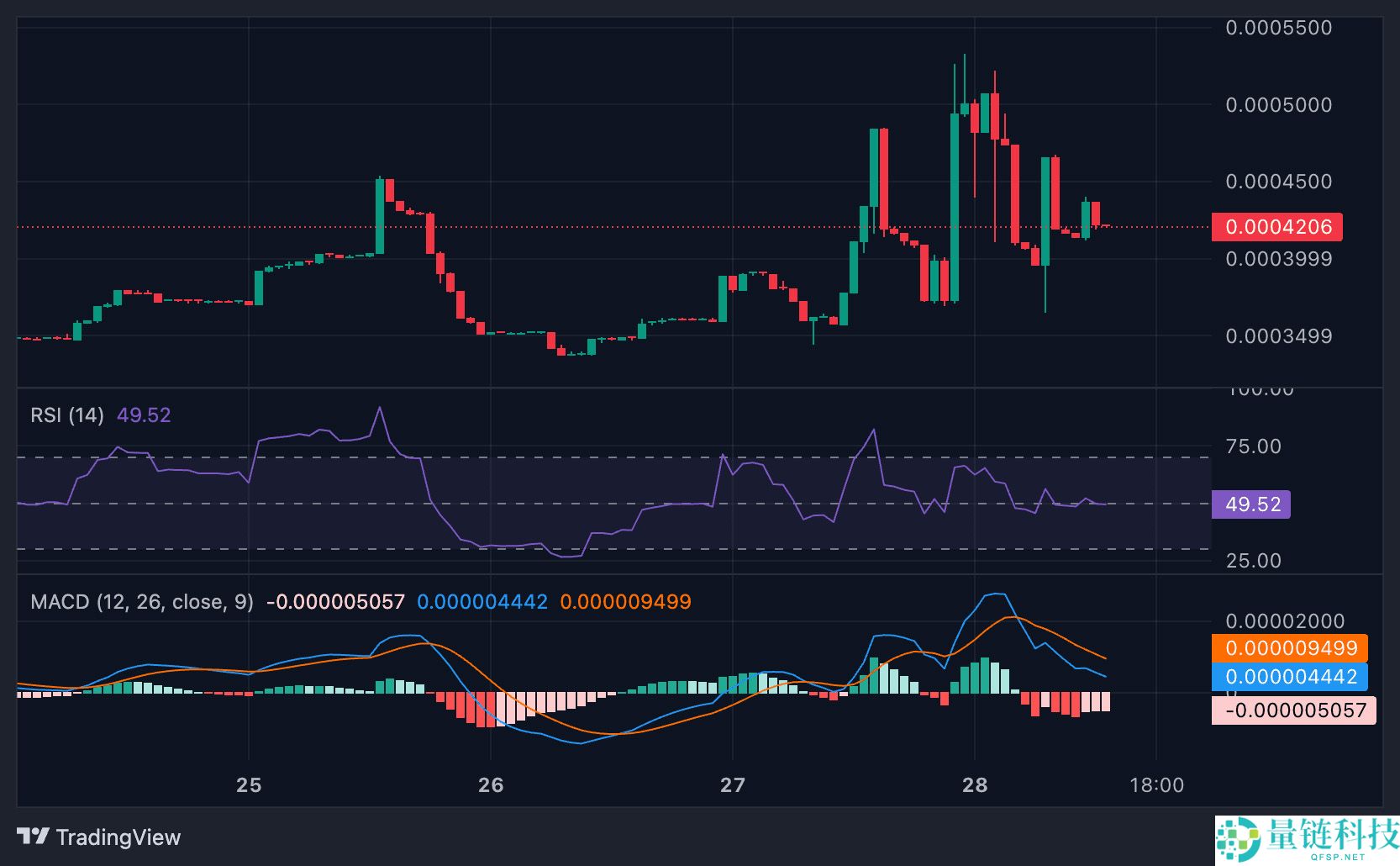Click the date label 28 on the time axis
1400x866 pixels.
tap(976, 785)
